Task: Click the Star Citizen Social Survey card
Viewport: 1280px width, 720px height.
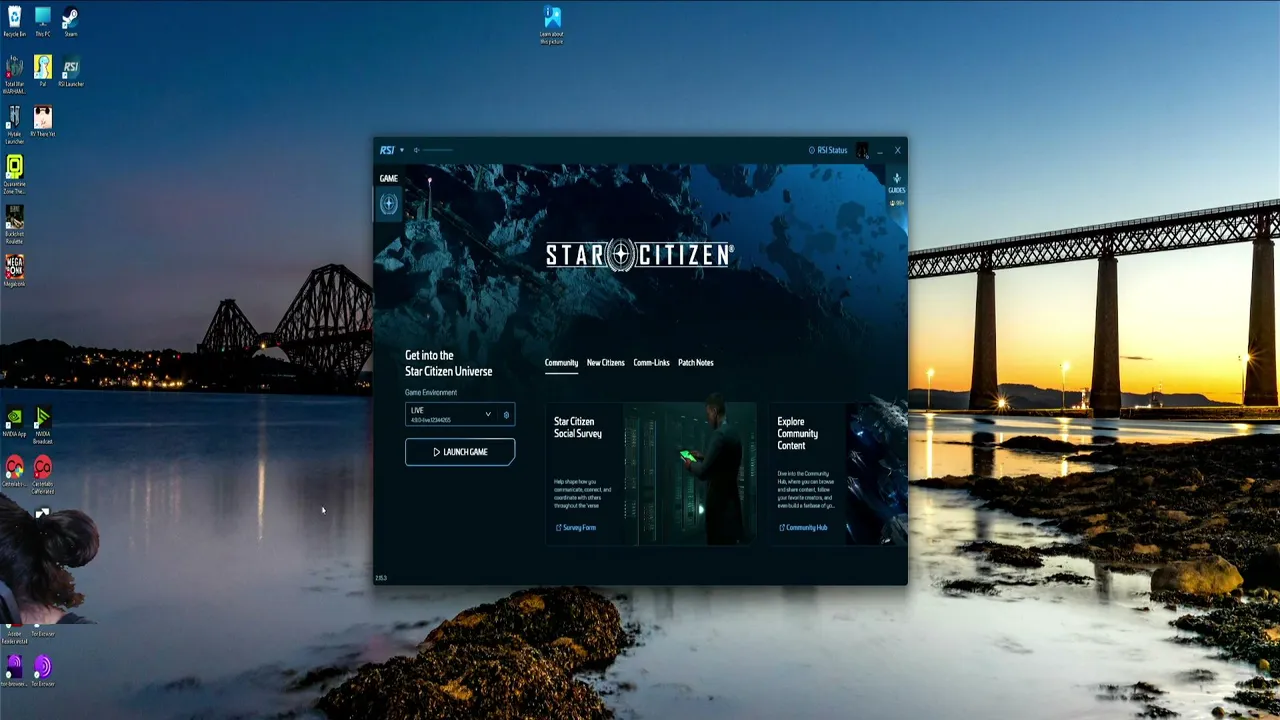Action: pos(650,474)
